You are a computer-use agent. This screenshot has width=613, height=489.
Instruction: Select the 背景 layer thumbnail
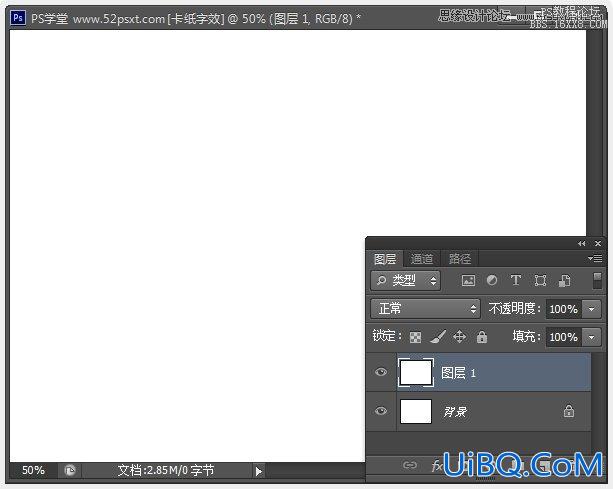pos(416,411)
